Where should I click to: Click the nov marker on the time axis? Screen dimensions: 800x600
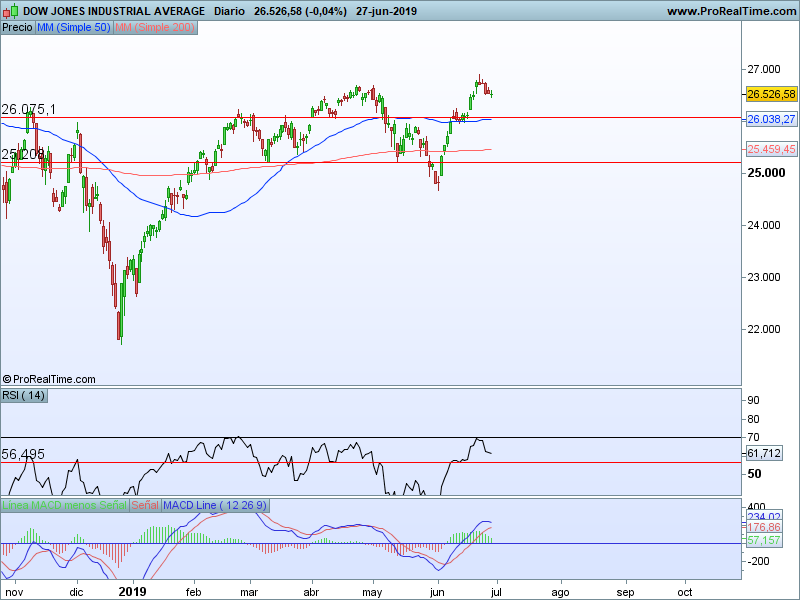coord(15,592)
